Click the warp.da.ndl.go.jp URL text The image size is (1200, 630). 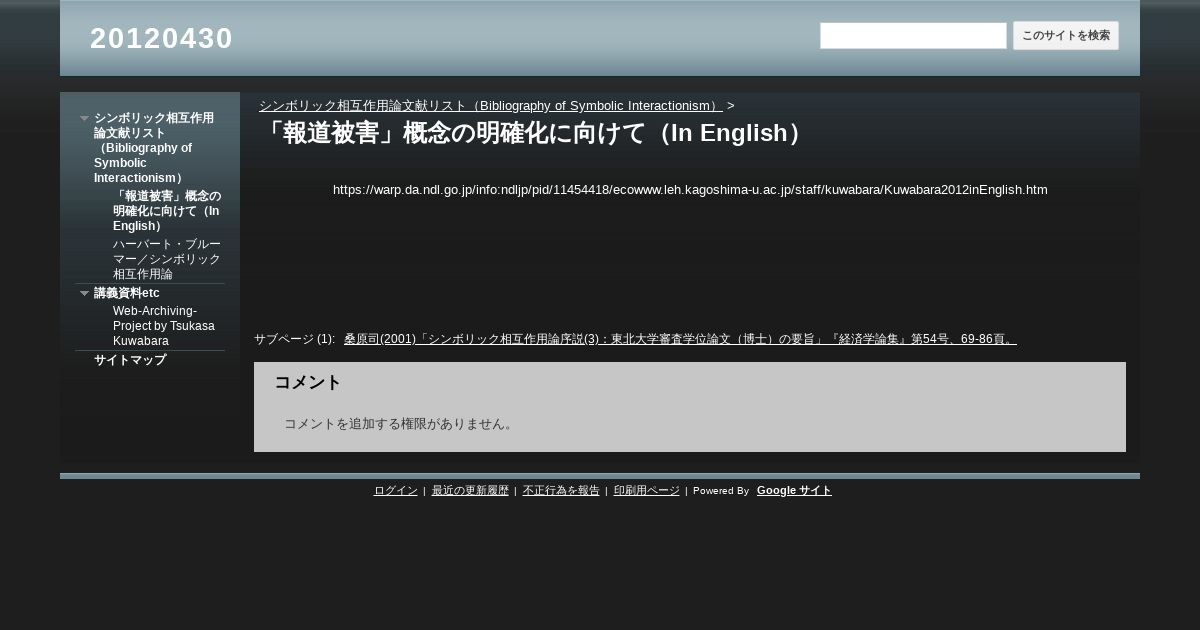690,189
